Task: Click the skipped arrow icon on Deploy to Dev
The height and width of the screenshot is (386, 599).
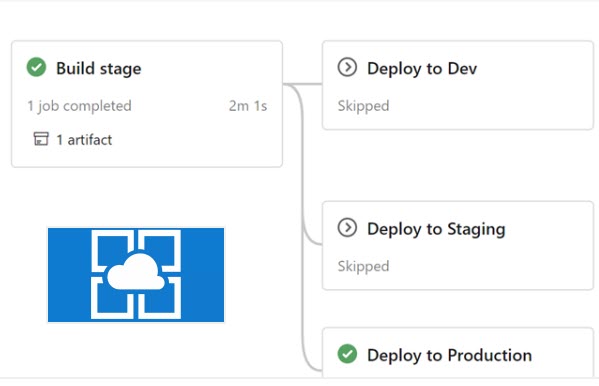Action: coord(347,67)
